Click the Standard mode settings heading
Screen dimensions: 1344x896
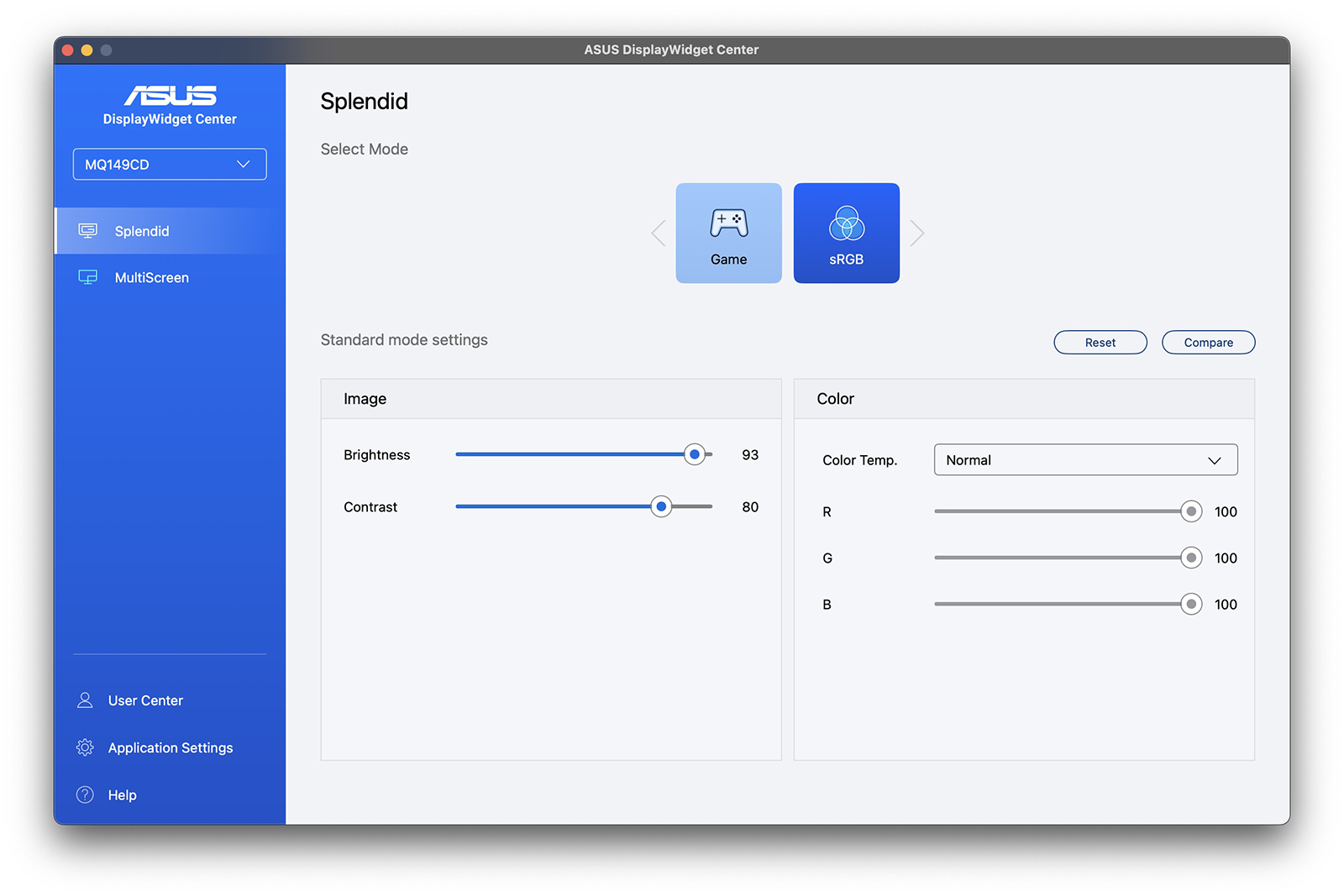pyautogui.click(x=404, y=340)
